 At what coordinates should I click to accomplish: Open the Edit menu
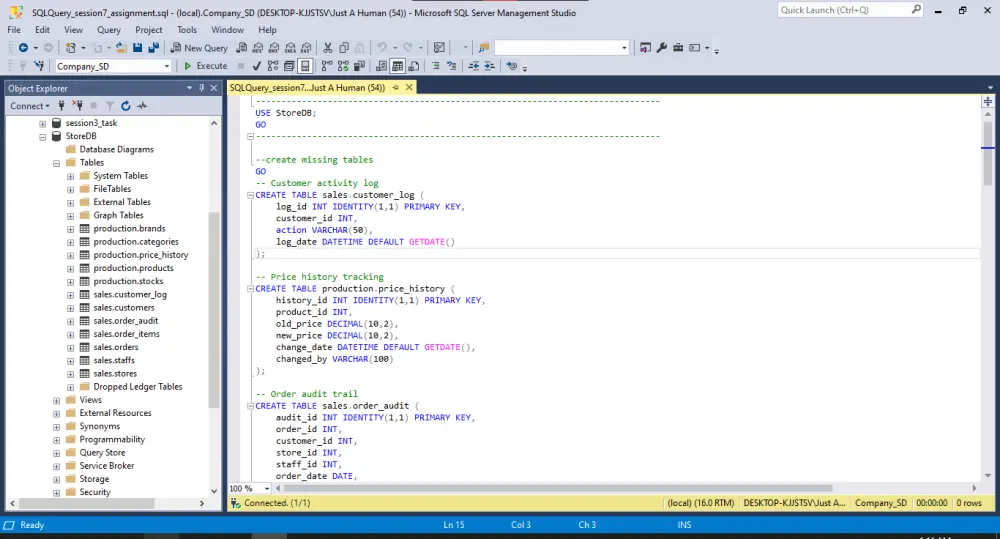click(x=42, y=30)
